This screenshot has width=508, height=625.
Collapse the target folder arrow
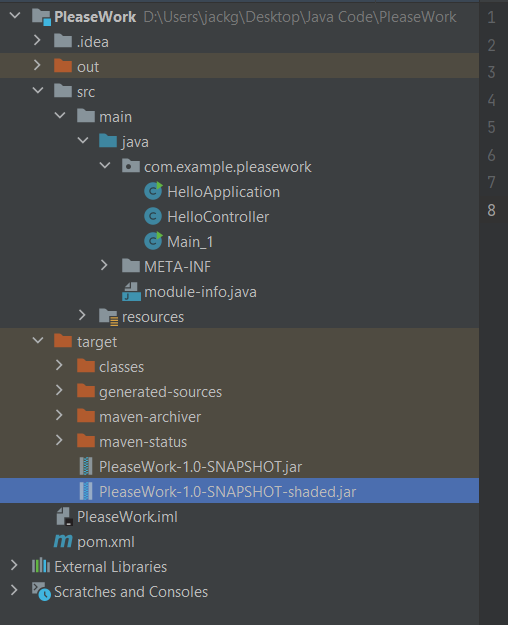(38, 340)
